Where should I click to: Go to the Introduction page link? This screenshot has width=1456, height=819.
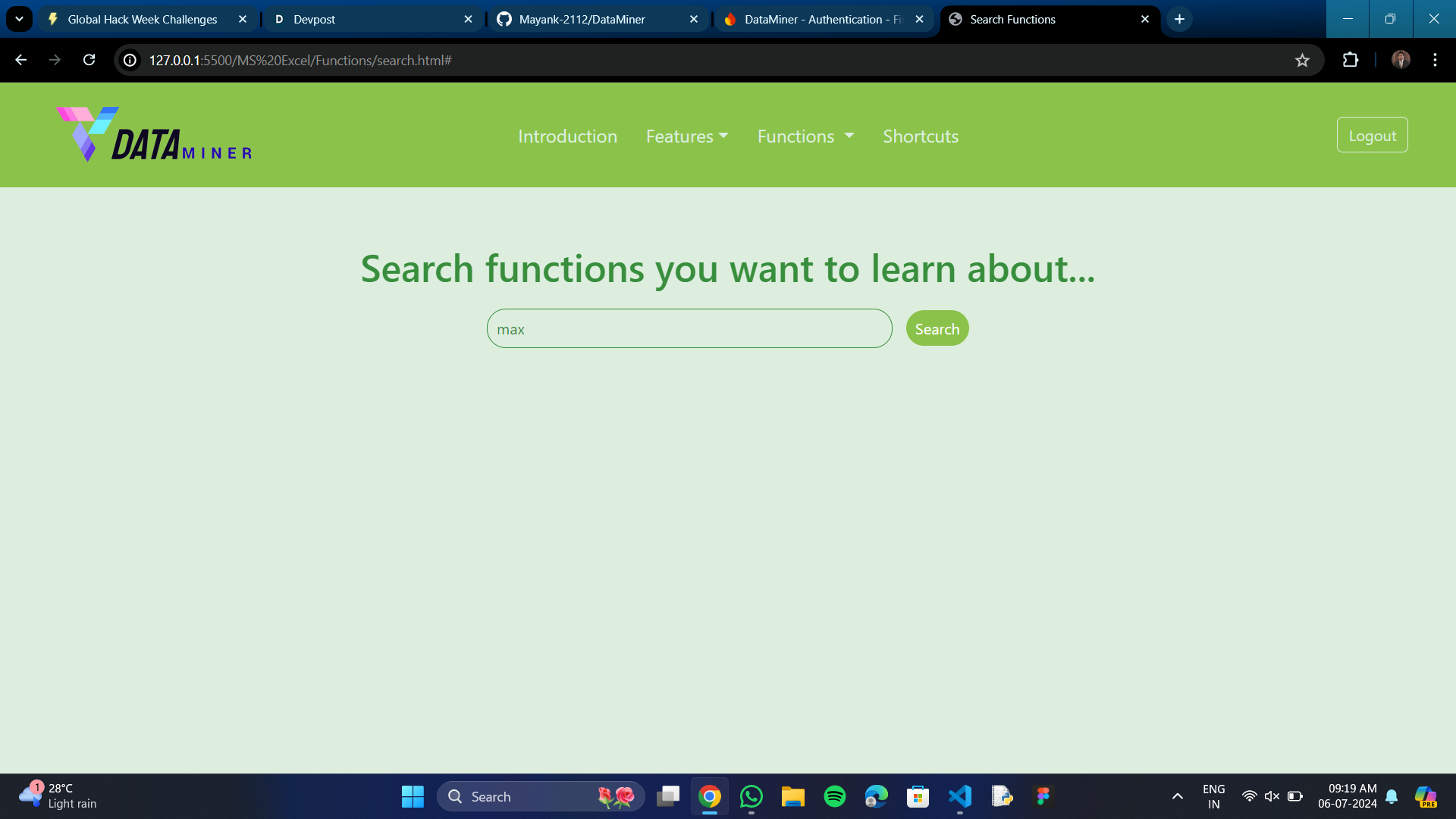coord(567,136)
